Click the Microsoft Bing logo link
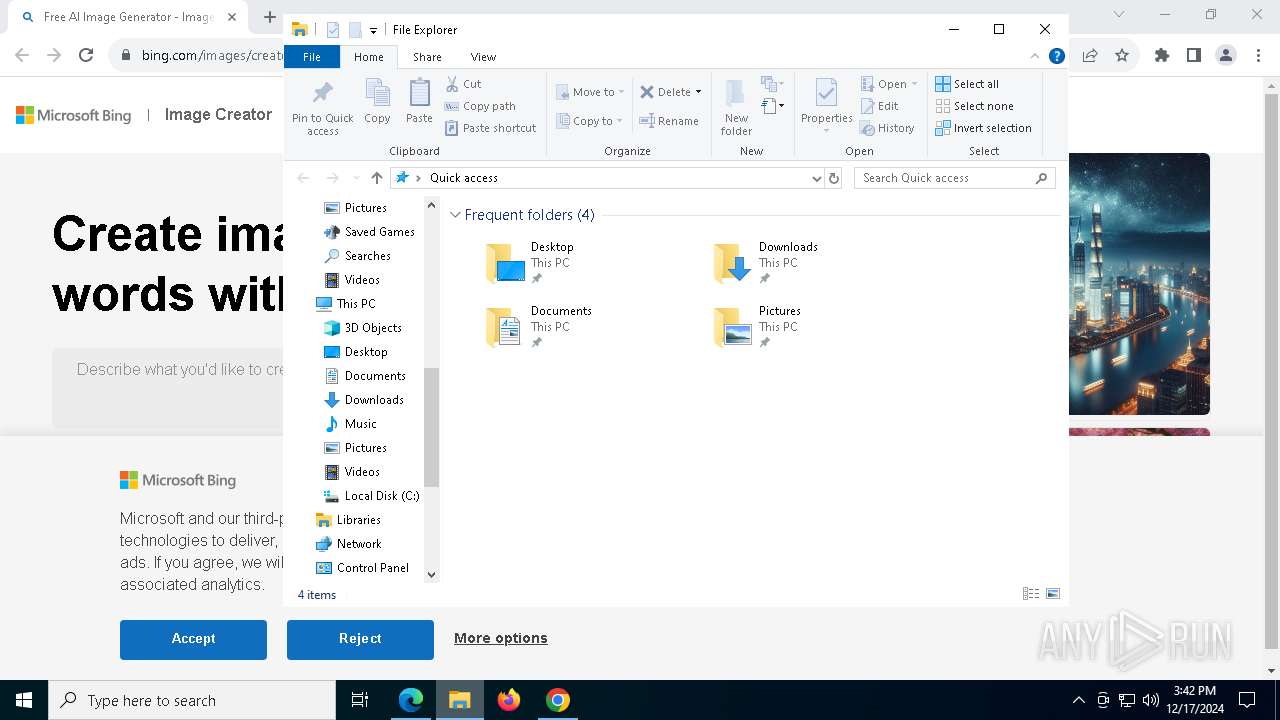This screenshot has width=1280, height=720. [x=74, y=115]
